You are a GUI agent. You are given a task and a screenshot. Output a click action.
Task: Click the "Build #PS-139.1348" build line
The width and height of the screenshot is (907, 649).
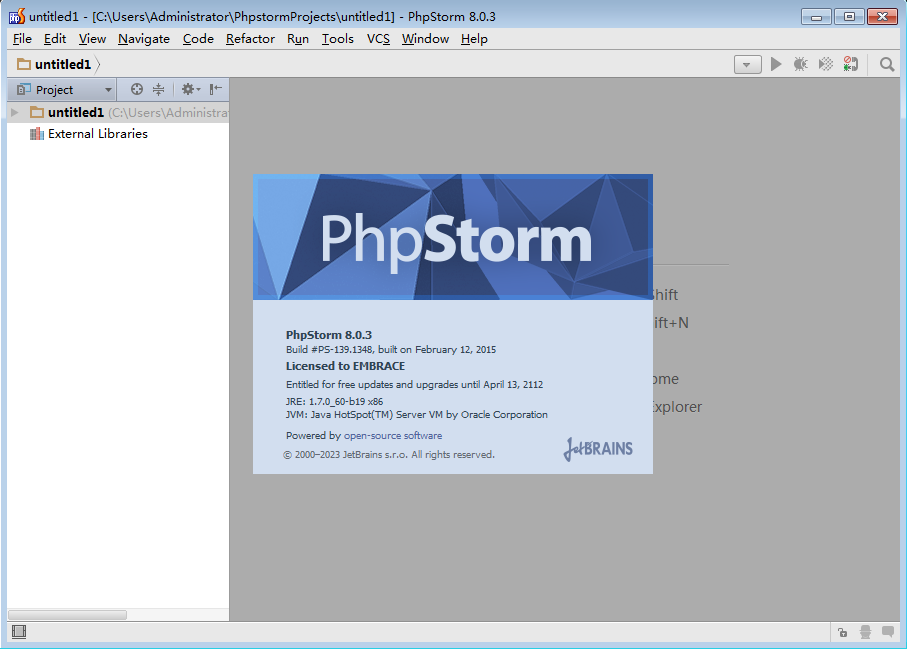pyautogui.click(x=390, y=349)
